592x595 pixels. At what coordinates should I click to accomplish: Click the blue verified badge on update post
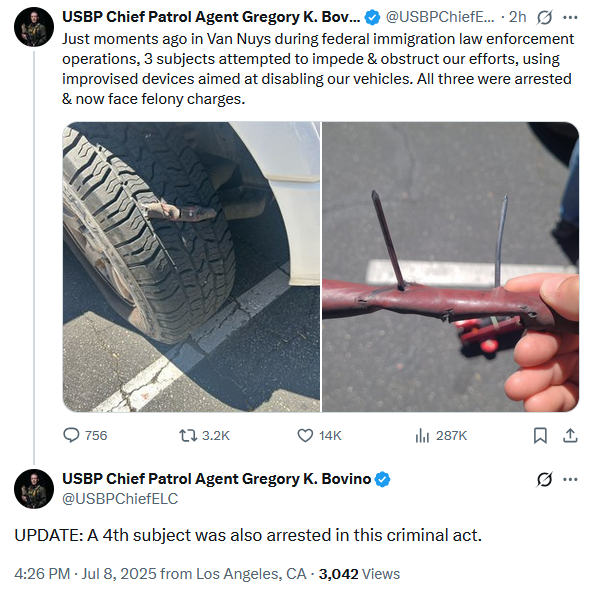click(x=383, y=479)
